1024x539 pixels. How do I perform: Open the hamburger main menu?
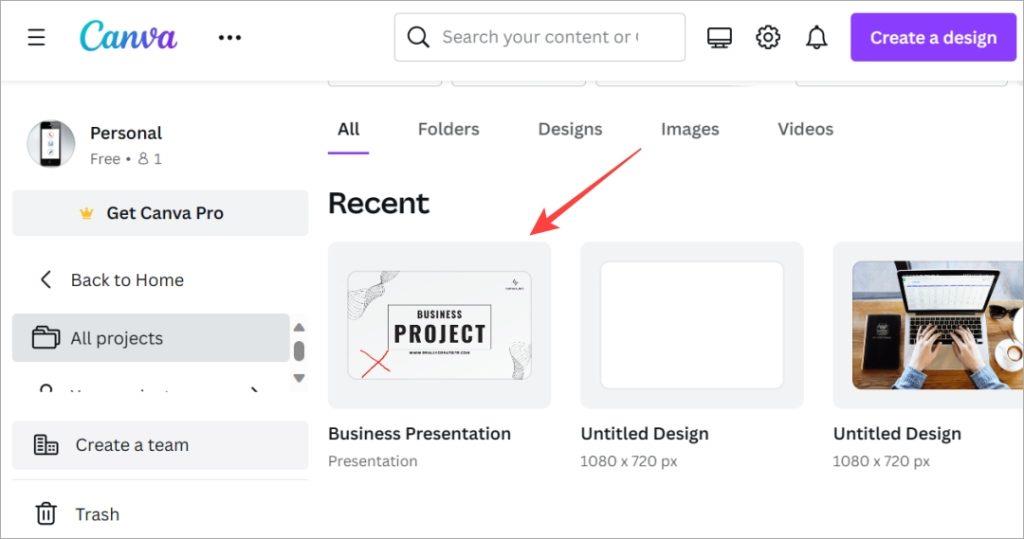coord(37,37)
